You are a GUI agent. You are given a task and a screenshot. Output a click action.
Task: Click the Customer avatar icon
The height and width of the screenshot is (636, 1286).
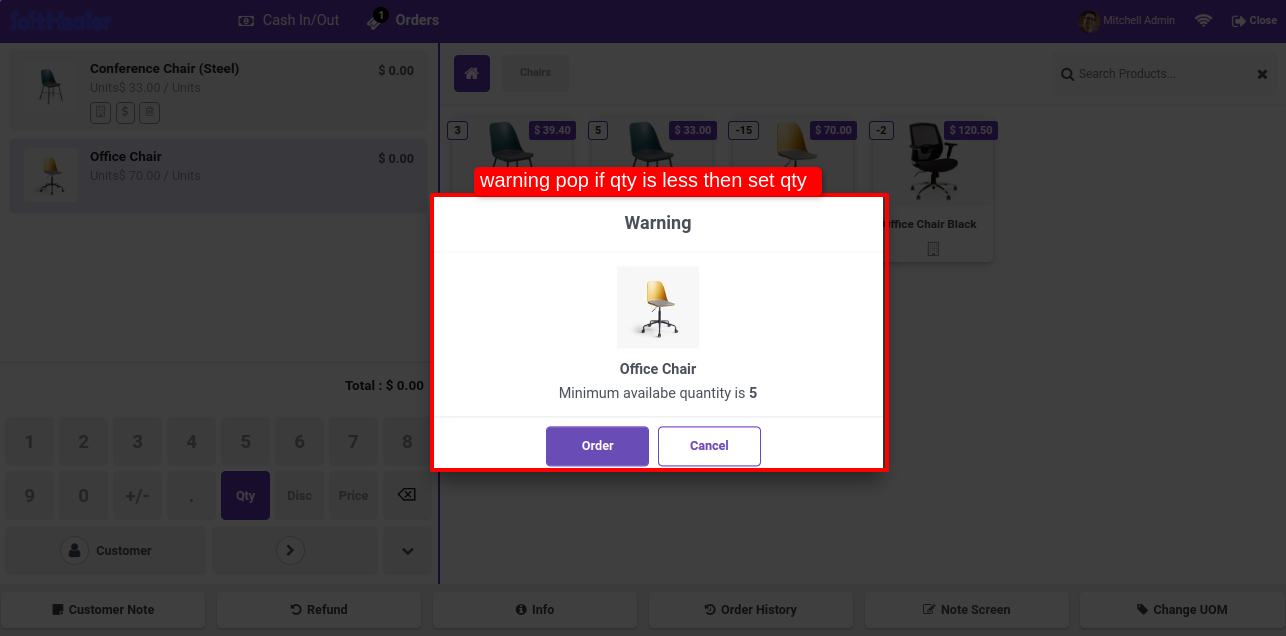(x=74, y=550)
